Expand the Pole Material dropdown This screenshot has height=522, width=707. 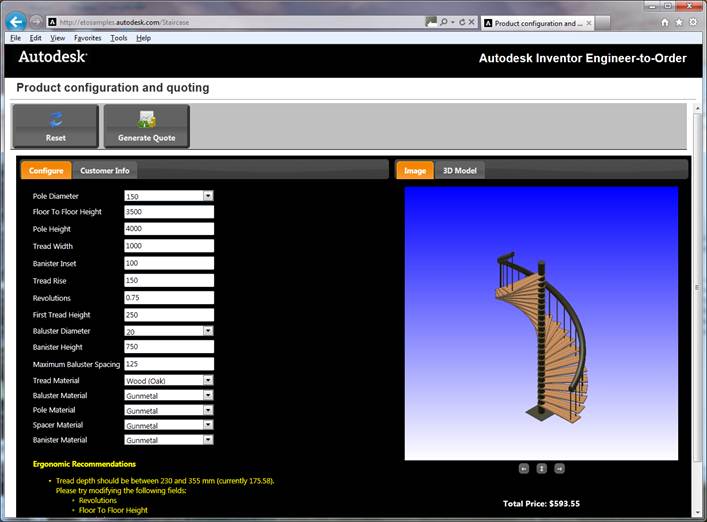click(208, 410)
